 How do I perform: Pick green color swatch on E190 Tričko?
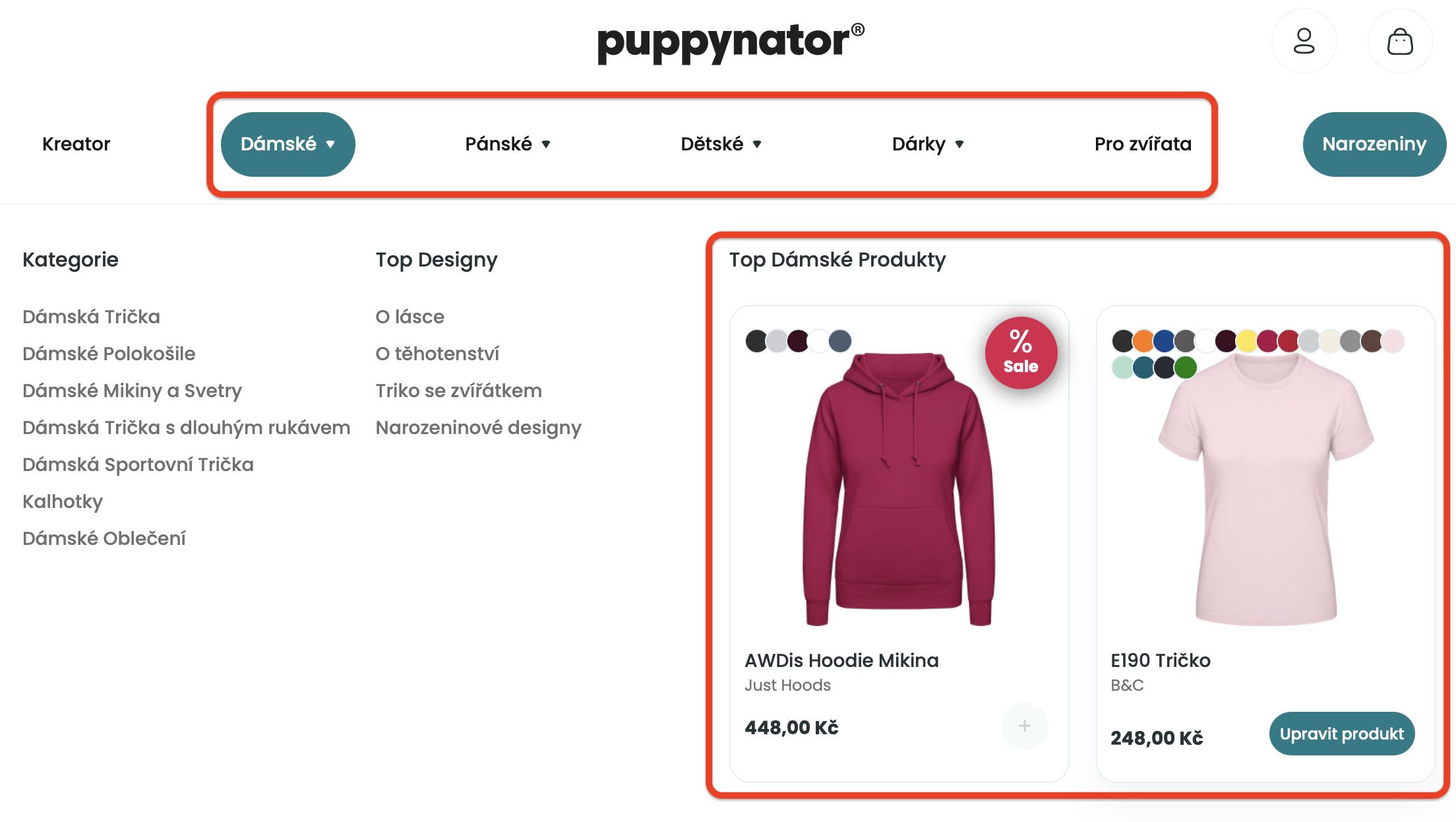tap(1185, 367)
